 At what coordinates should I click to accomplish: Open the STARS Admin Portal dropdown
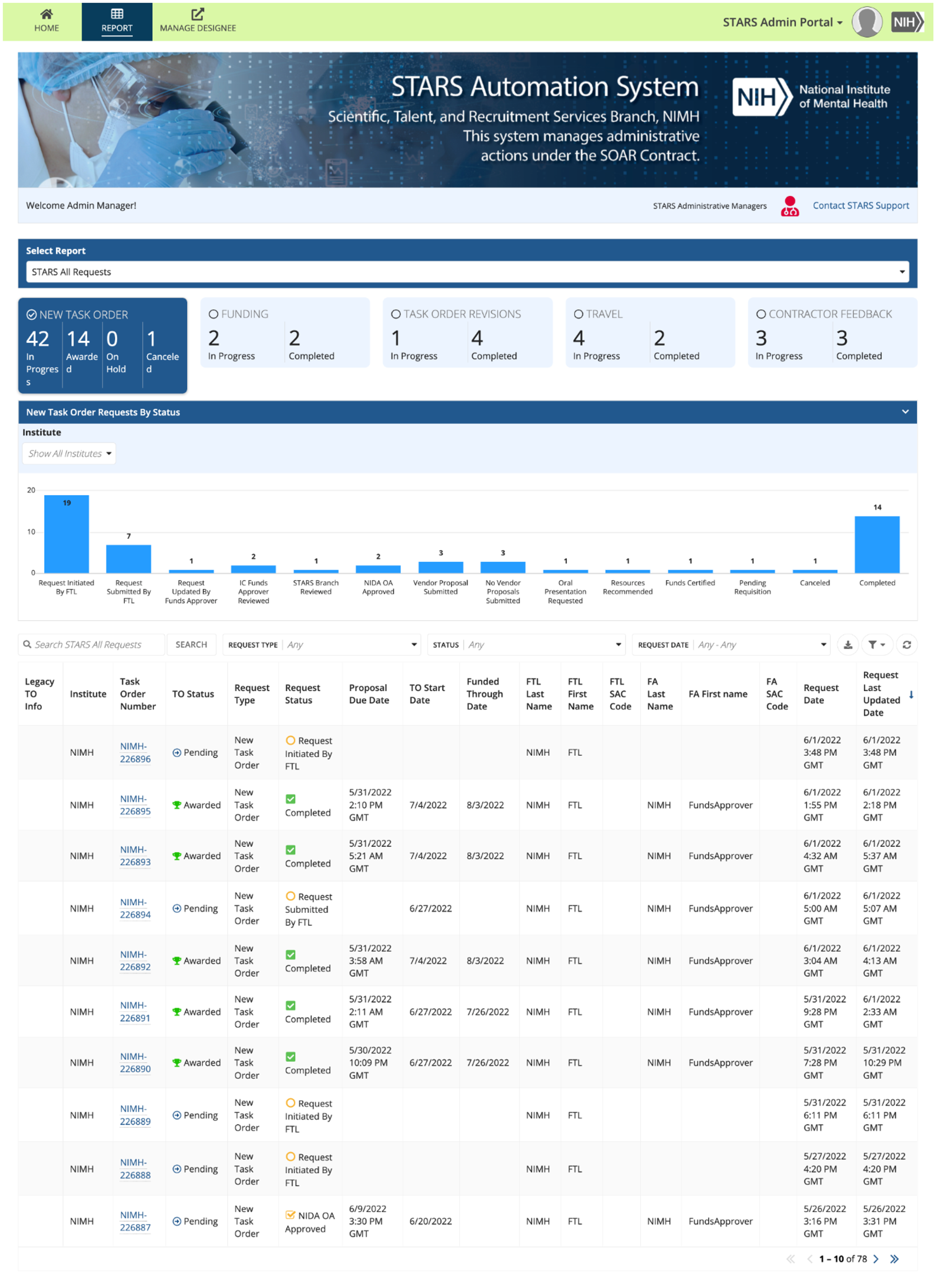tap(782, 22)
